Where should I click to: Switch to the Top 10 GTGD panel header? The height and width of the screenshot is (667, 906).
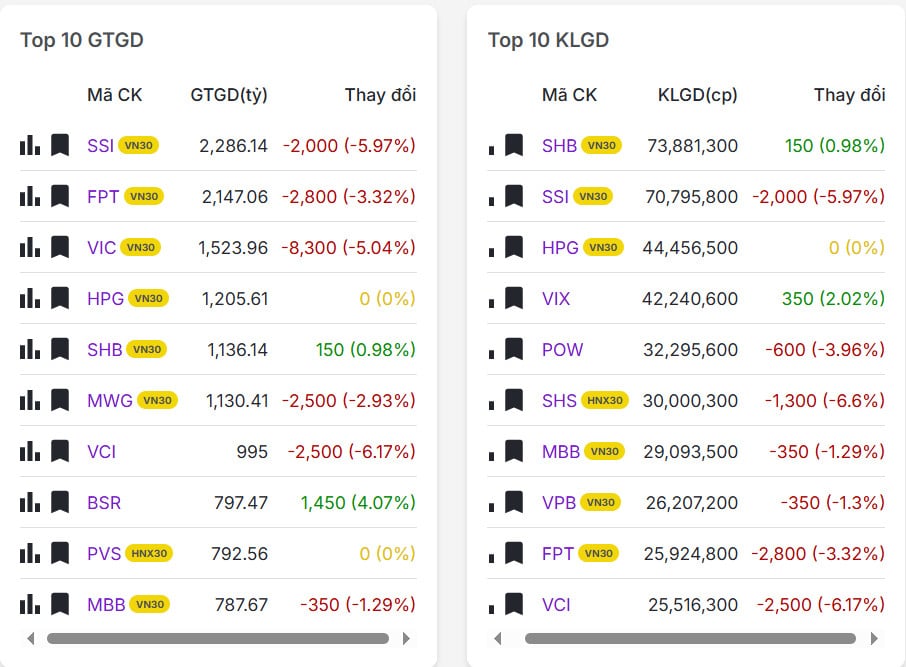[81, 41]
